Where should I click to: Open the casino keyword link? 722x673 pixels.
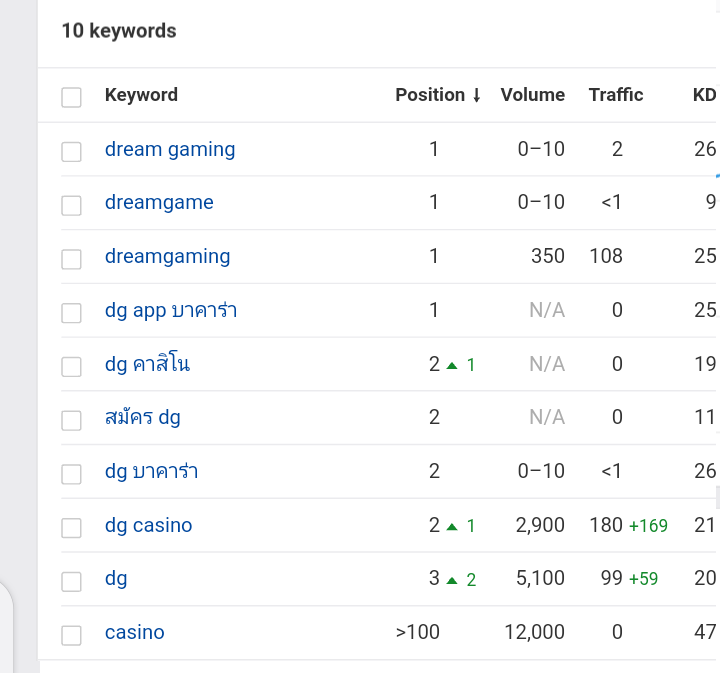[x=134, y=632]
